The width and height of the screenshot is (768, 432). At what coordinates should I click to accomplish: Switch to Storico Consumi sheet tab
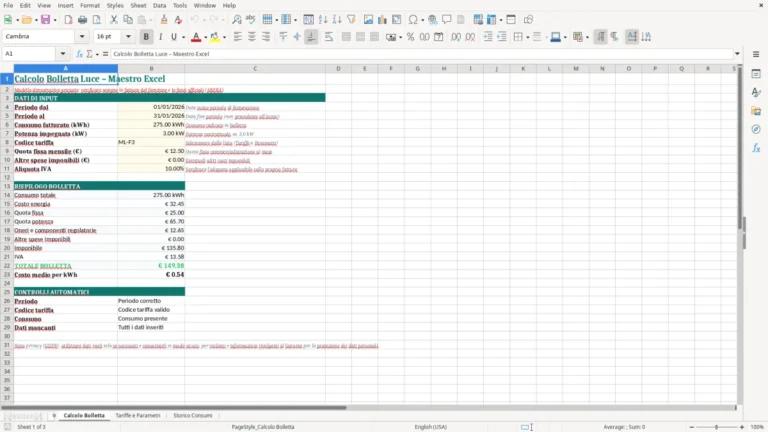click(x=192, y=415)
